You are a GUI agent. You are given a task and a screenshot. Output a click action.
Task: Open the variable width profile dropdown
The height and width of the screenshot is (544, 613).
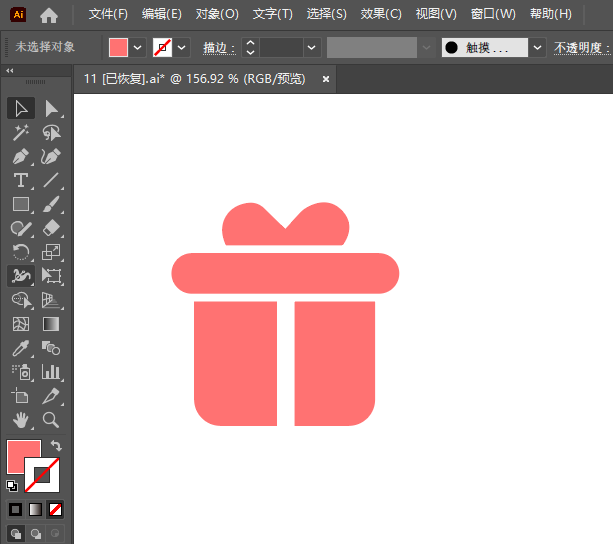[427, 48]
